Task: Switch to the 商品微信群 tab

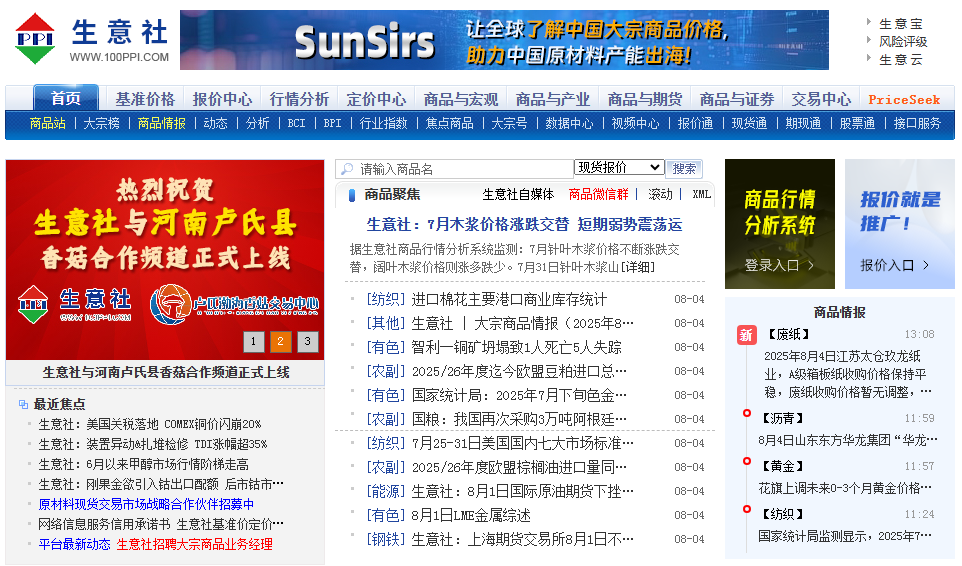Action: 598,194
